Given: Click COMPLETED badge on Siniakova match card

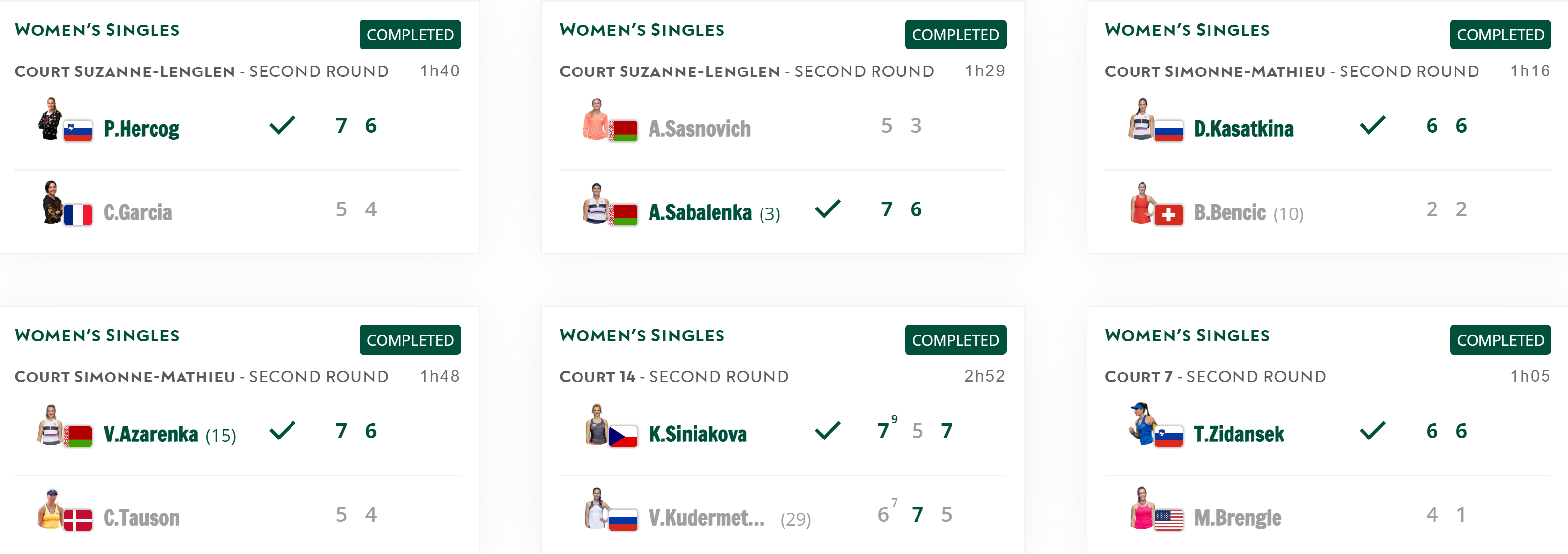Looking at the screenshot, I should 955,340.
